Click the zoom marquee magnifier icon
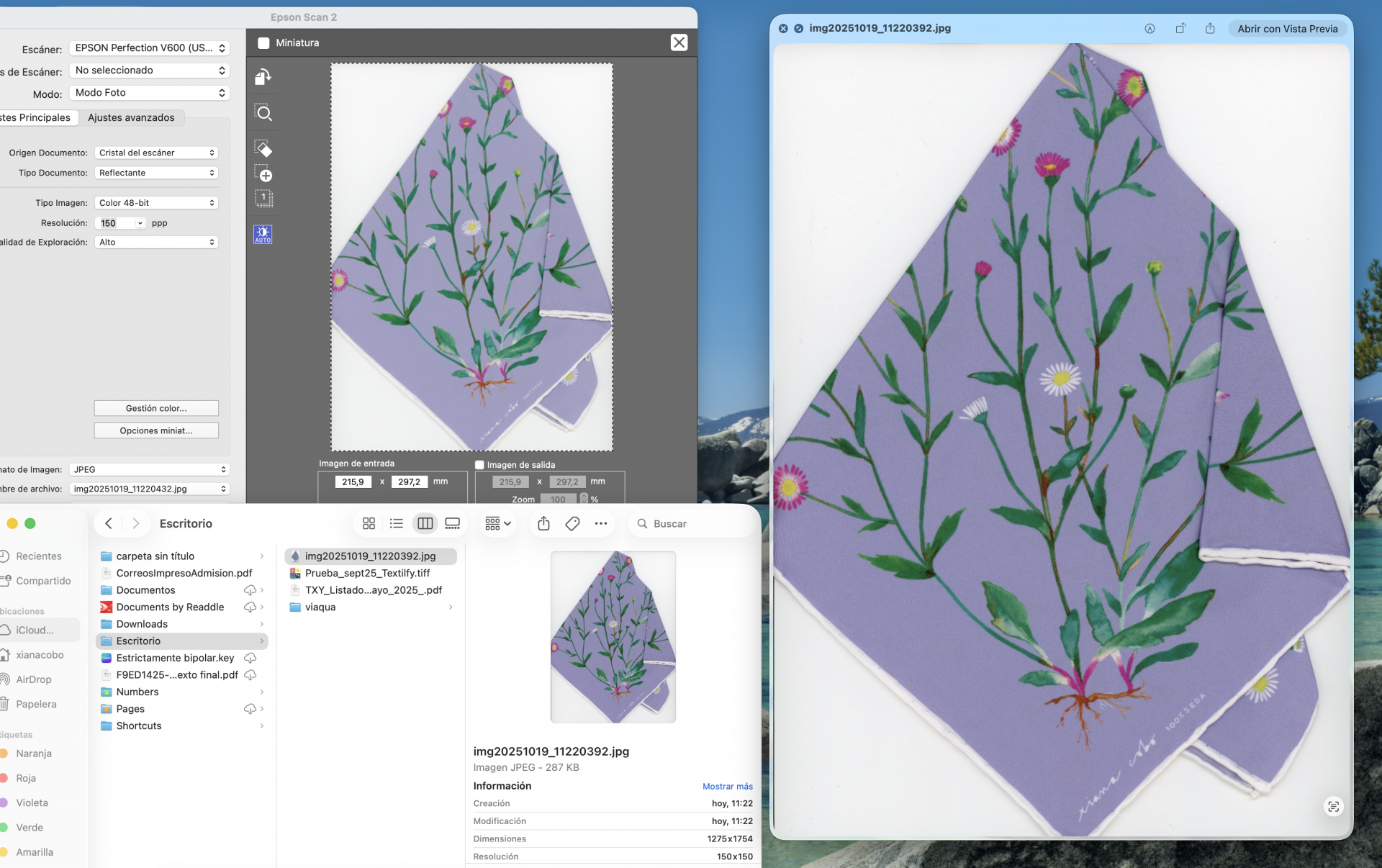Viewport: 1382px width, 868px height. pos(263,113)
